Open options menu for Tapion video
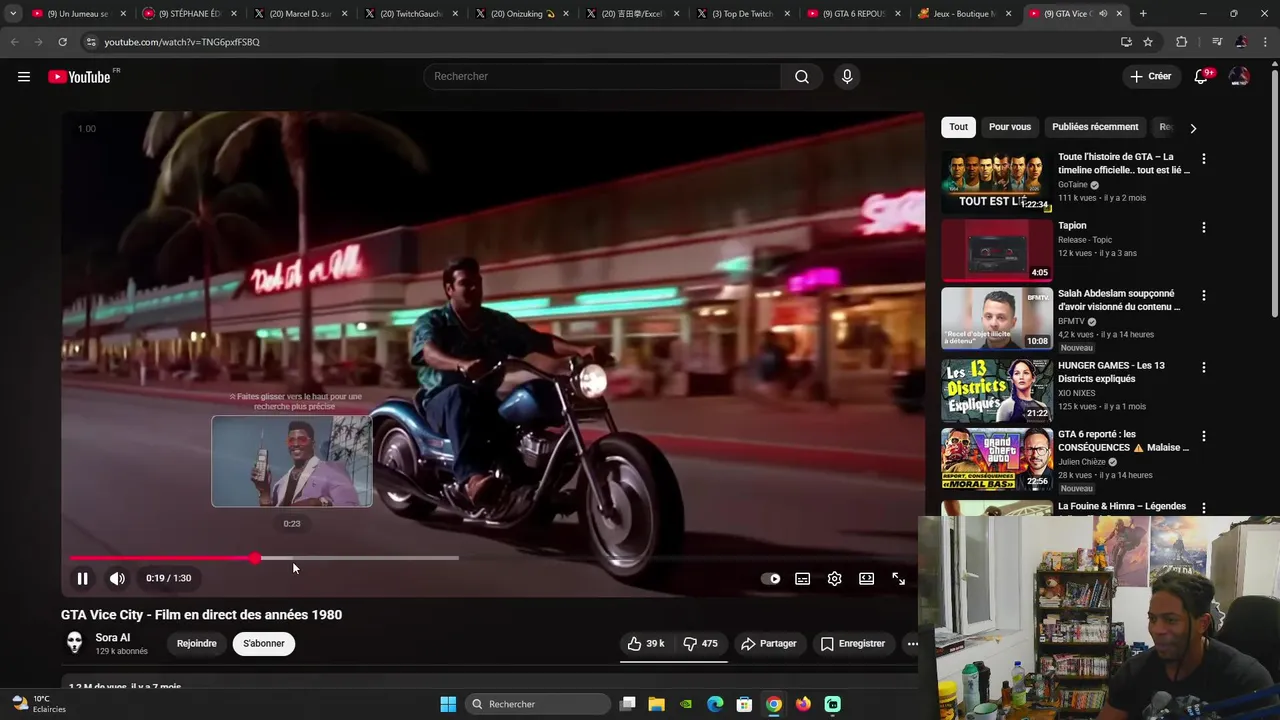The width and height of the screenshot is (1280, 720). pyautogui.click(x=1203, y=227)
